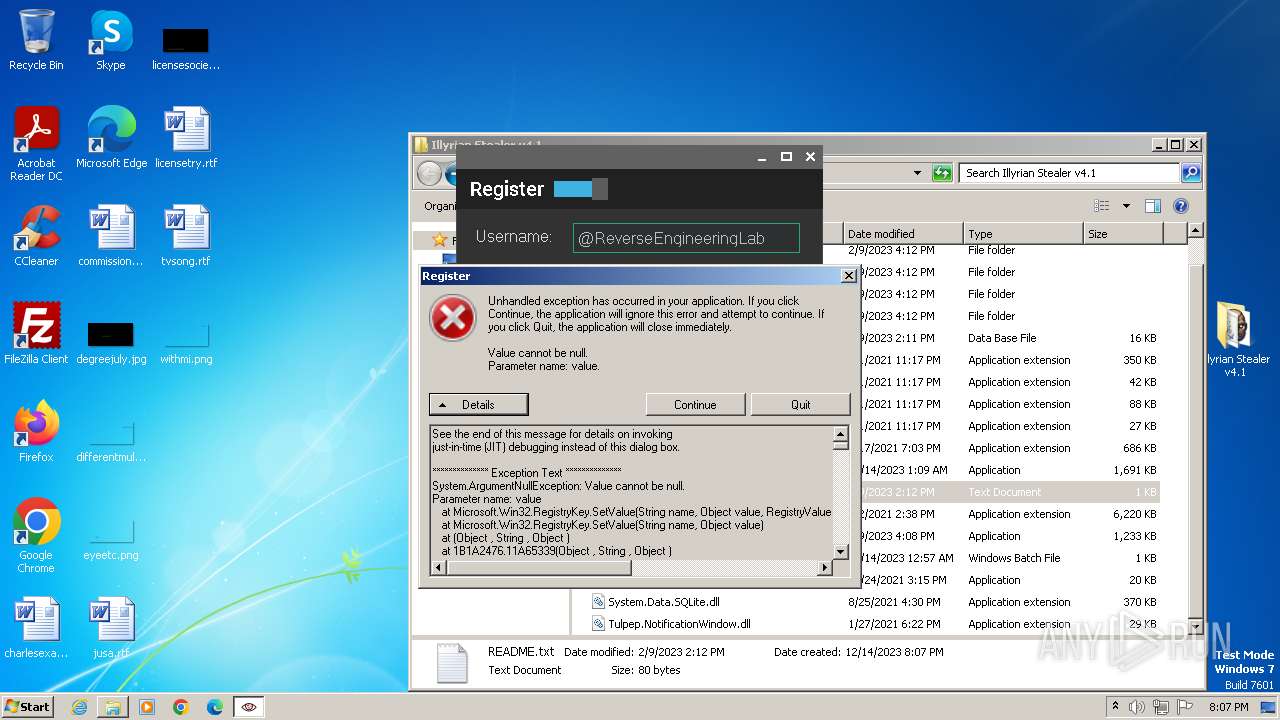The height and width of the screenshot is (720, 1280).
Task: Select jusa.rtf desktop file
Action: click(x=111, y=627)
